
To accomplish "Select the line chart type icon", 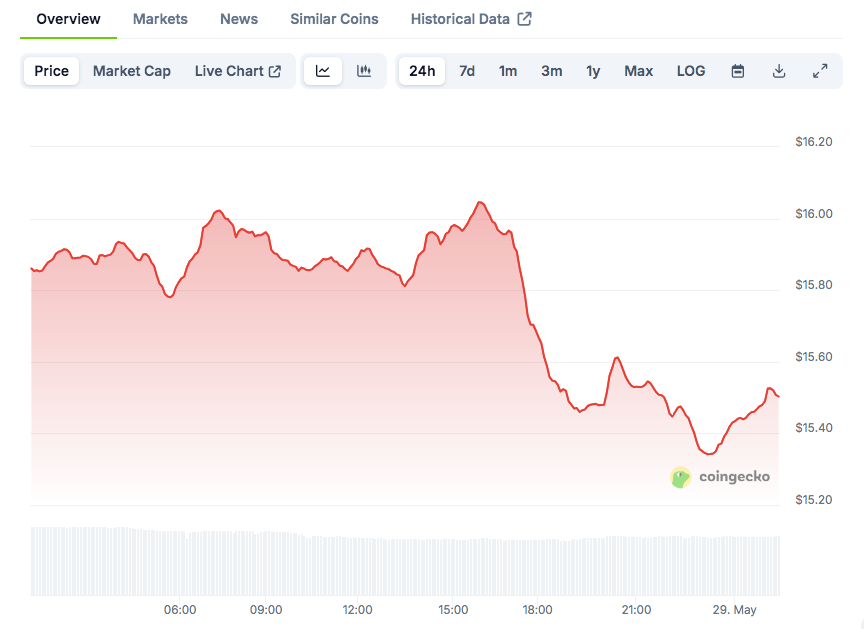I will (322, 71).
